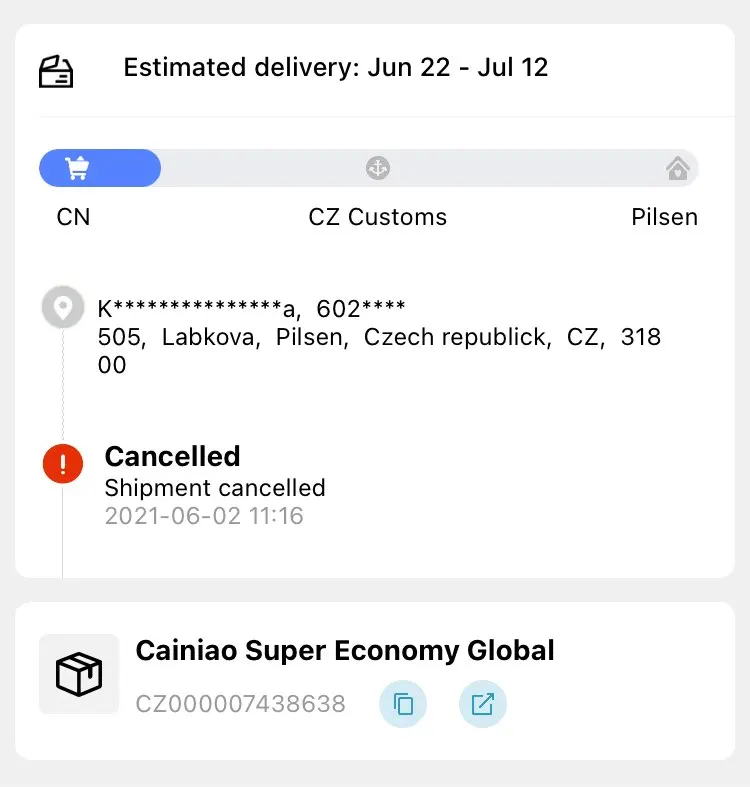Click the Cancelled status heading
Viewport: 750px width, 787px height.
click(x=172, y=456)
